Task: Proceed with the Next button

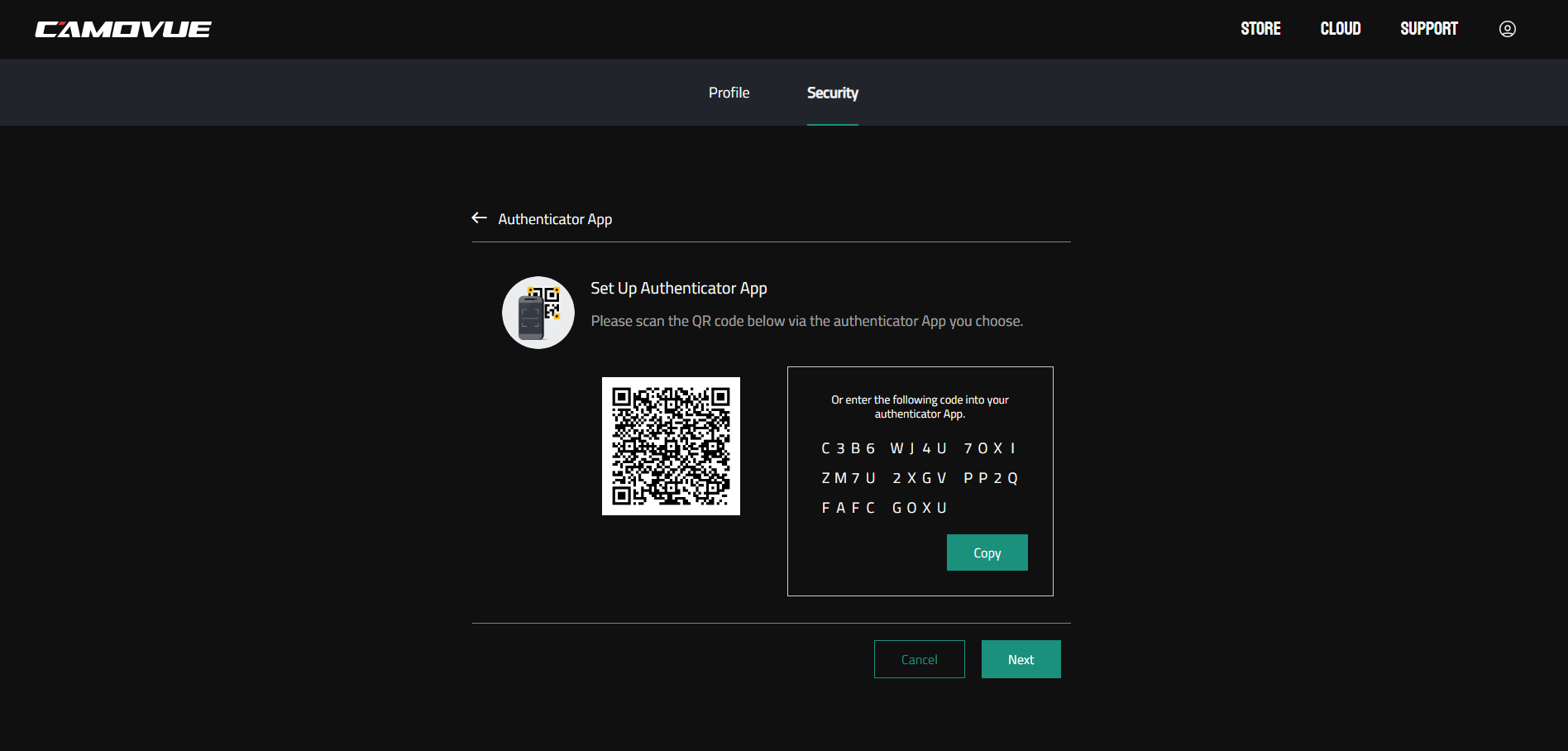Action: (1021, 659)
